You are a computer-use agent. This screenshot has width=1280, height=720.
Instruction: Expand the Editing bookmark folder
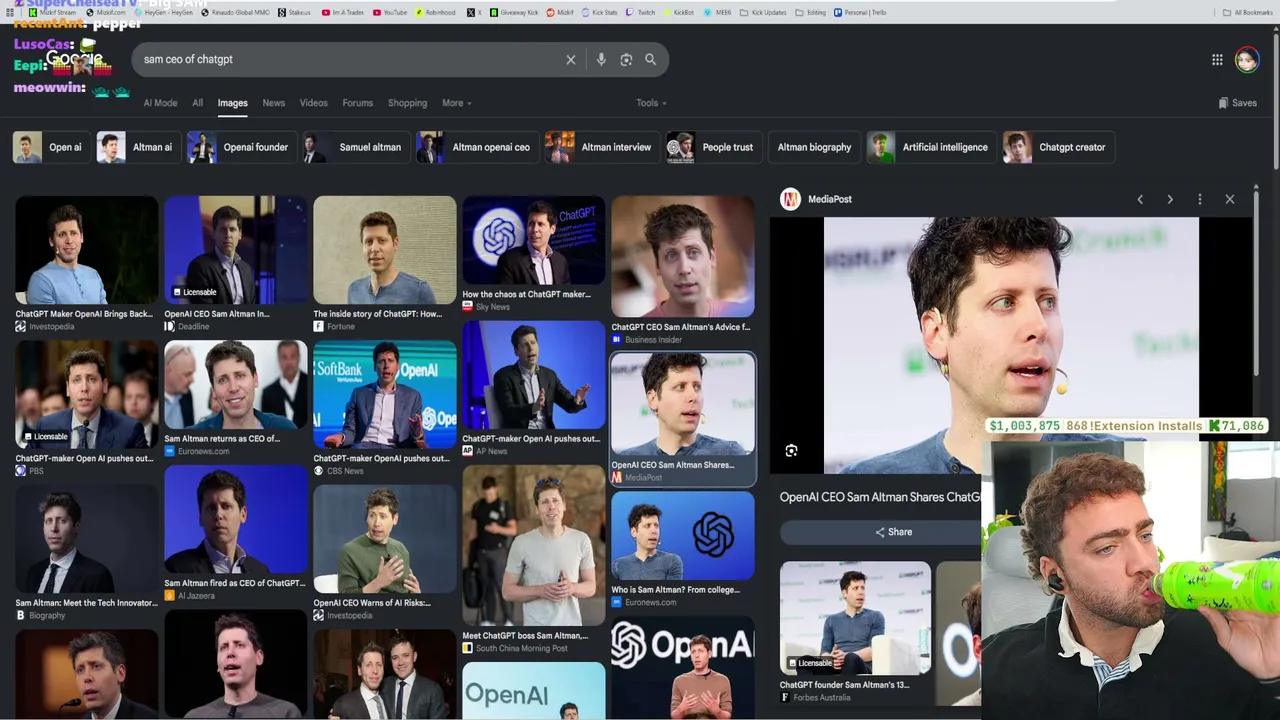pos(811,13)
